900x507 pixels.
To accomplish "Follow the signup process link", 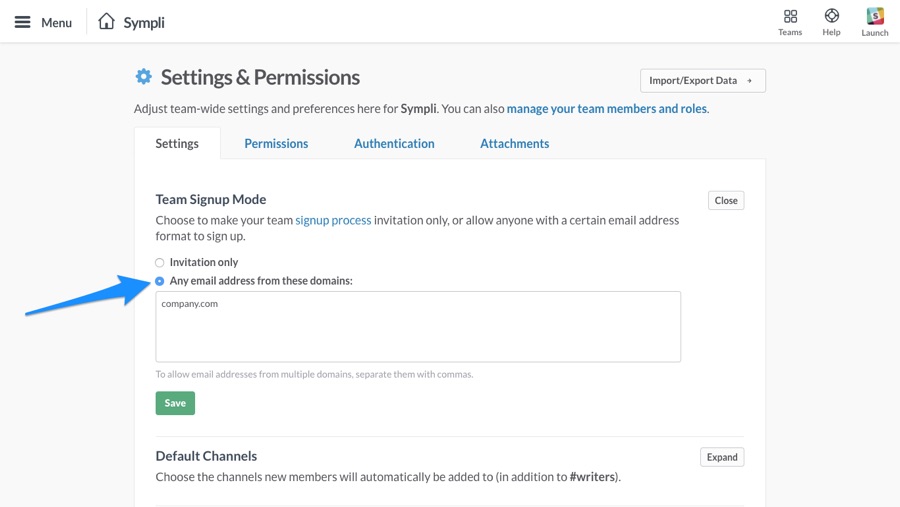I will pos(333,220).
